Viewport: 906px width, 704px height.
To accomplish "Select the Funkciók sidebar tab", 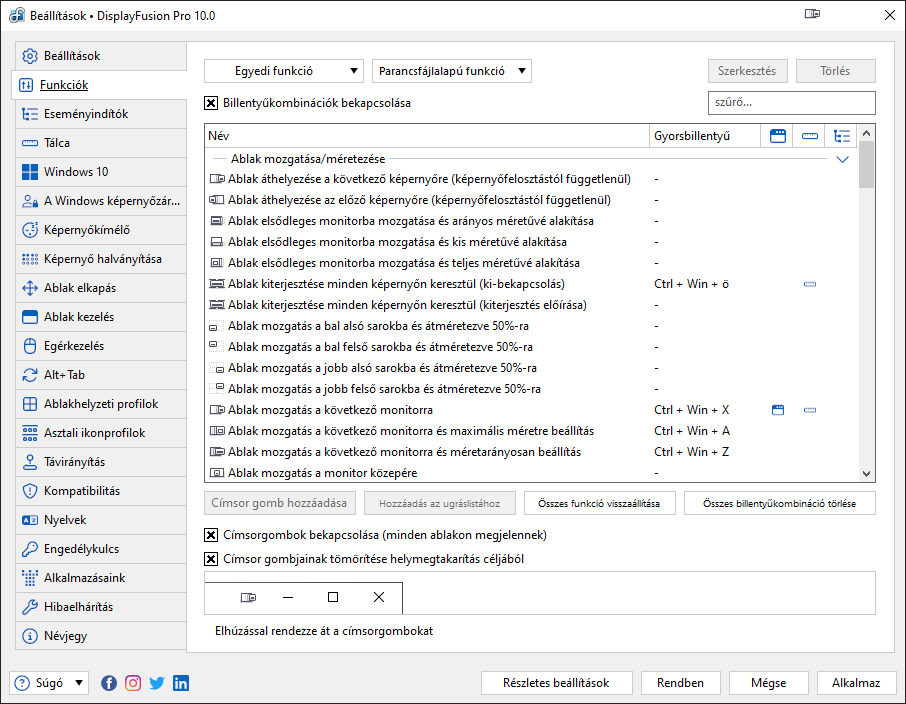I will coord(99,85).
